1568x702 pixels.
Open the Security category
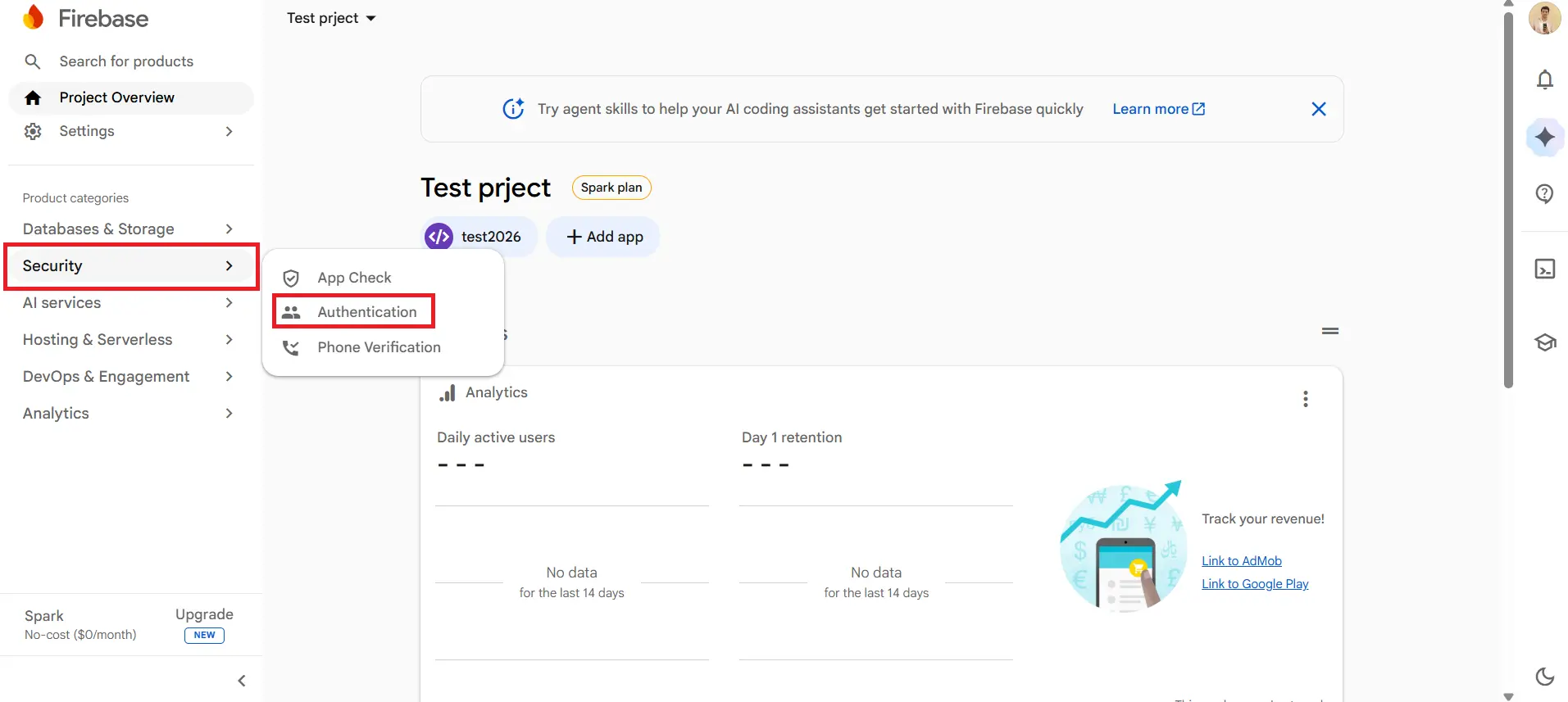pos(131,265)
